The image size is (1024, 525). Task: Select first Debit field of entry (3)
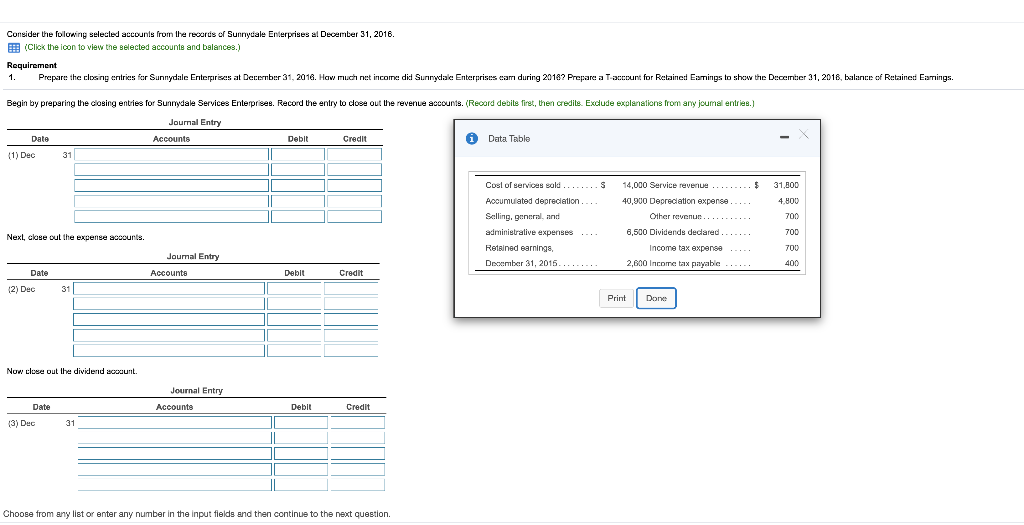(x=301, y=422)
